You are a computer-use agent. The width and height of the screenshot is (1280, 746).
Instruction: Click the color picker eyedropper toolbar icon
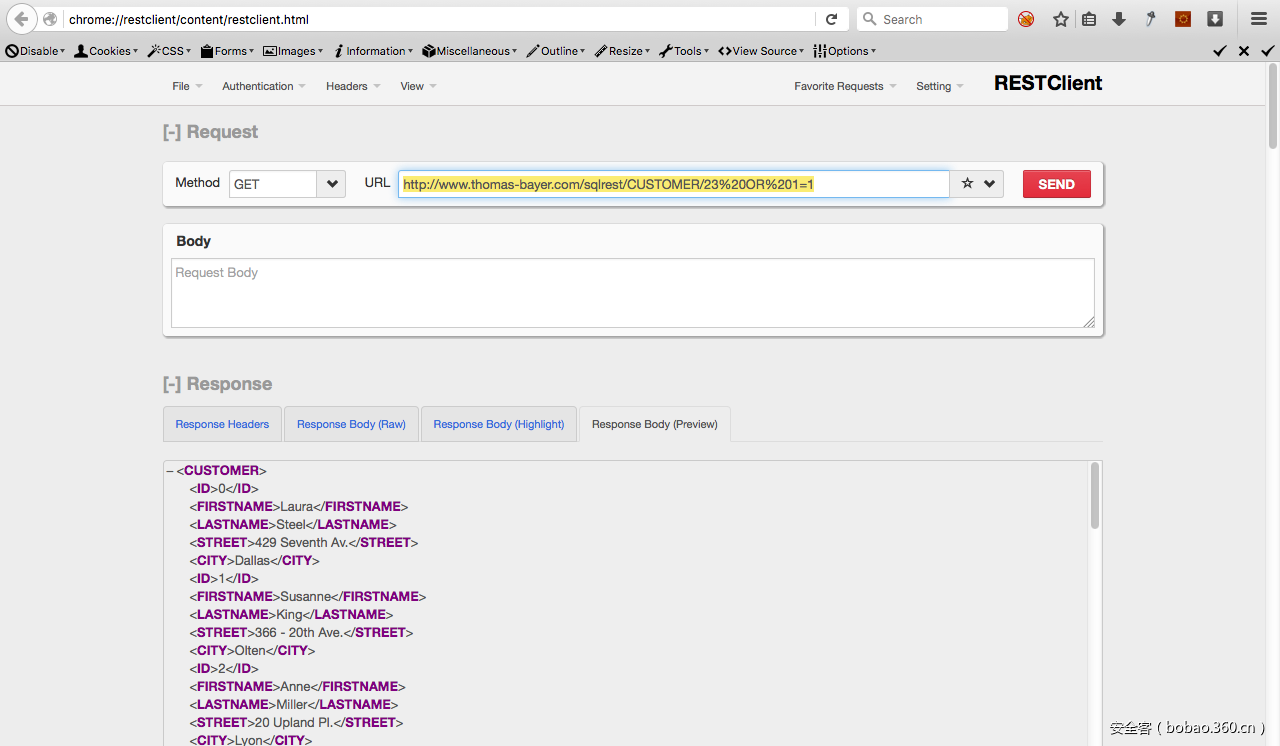point(1150,19)
